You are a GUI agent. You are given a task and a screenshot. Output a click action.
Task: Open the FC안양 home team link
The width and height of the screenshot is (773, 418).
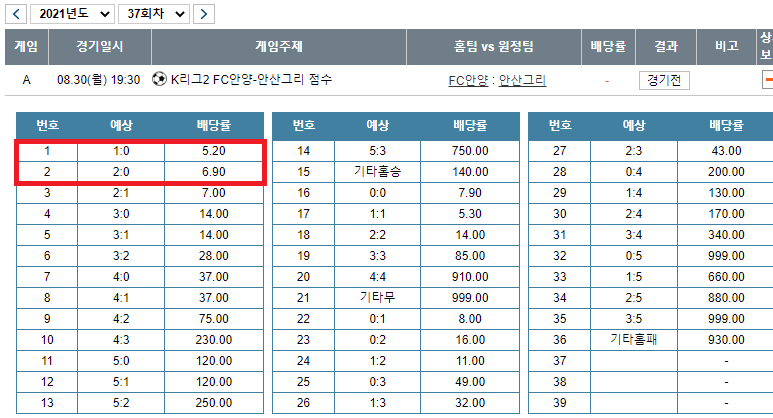pos(470,80)
